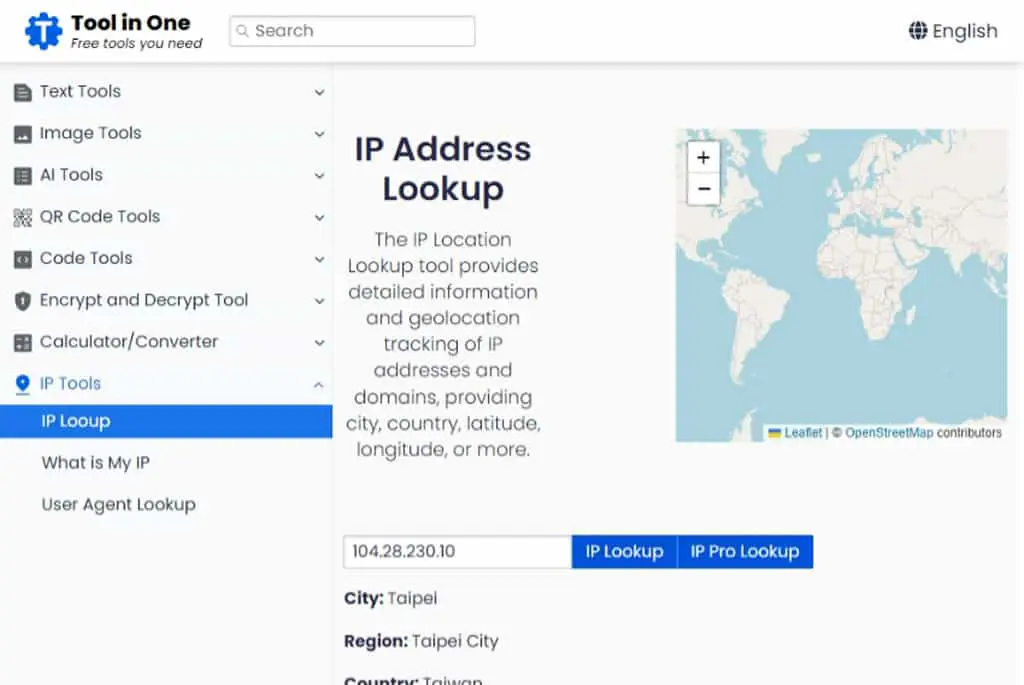Click the Calculator/Converter icon

[22, 343]
